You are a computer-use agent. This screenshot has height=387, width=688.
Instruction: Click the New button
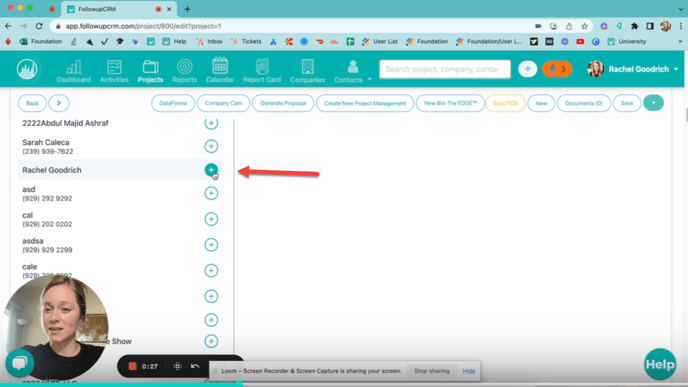(x=541, y=103)
